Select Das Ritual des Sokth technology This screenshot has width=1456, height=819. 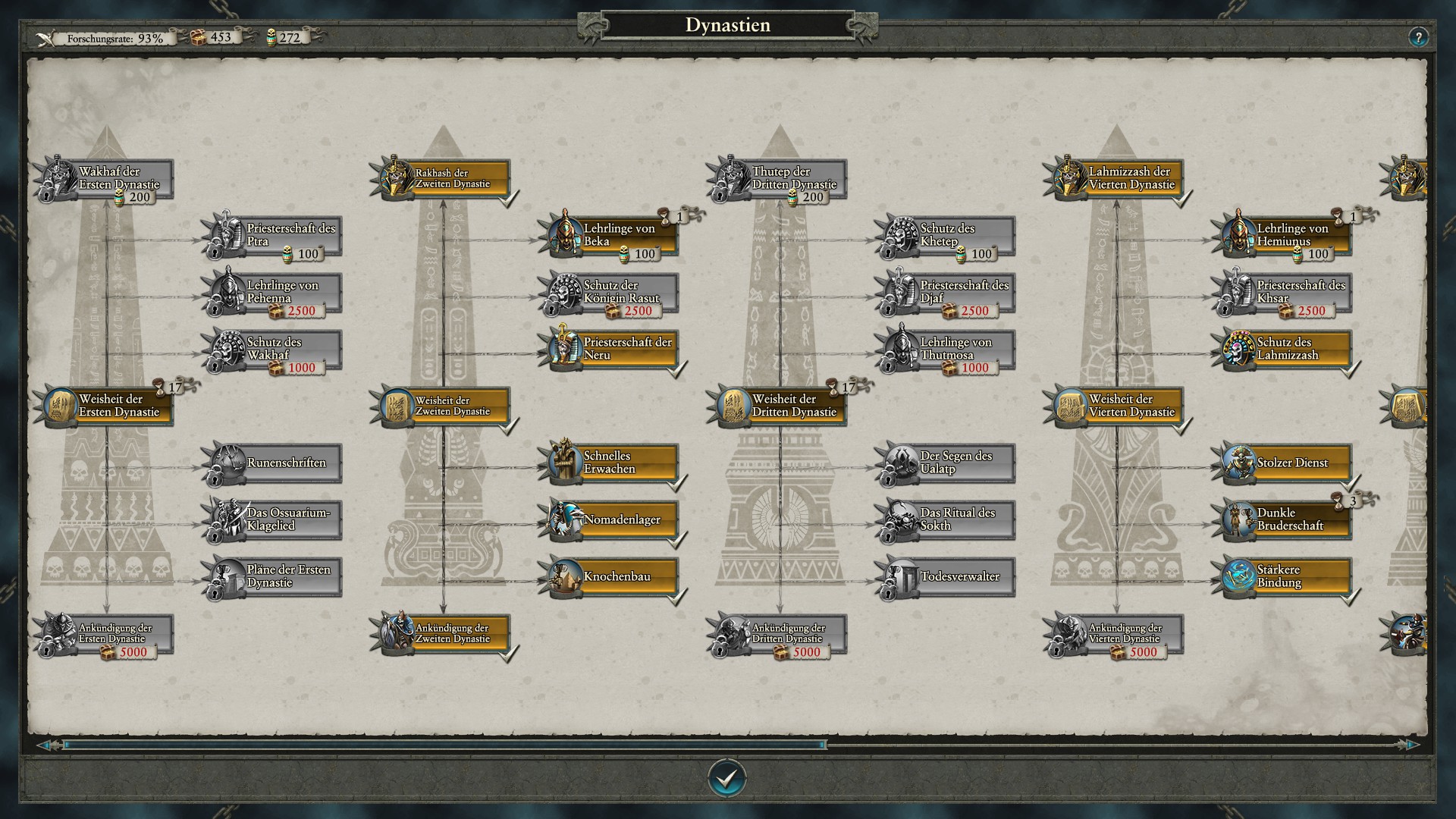947,519
